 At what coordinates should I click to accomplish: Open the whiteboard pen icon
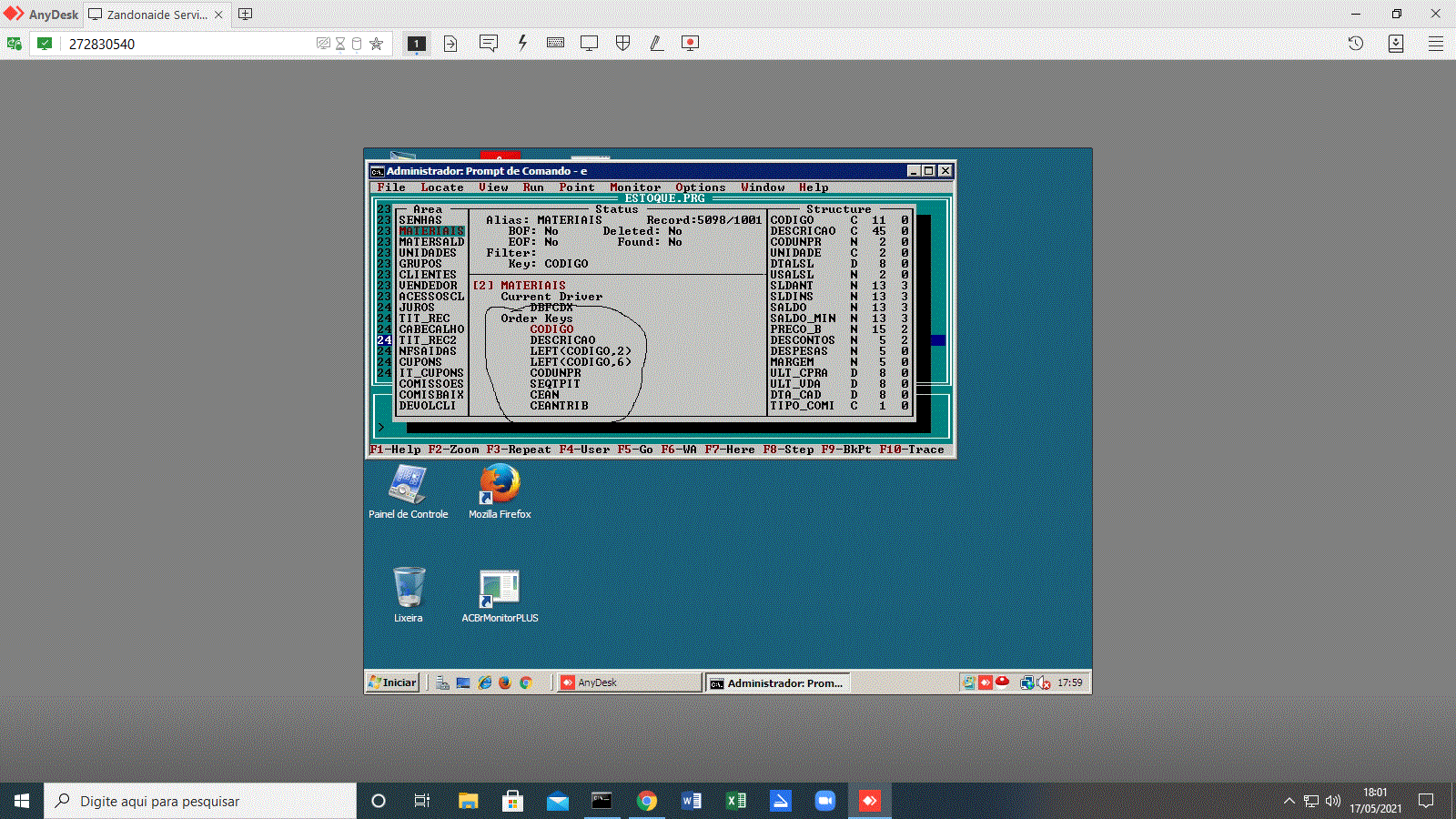(x=656, y=44)
